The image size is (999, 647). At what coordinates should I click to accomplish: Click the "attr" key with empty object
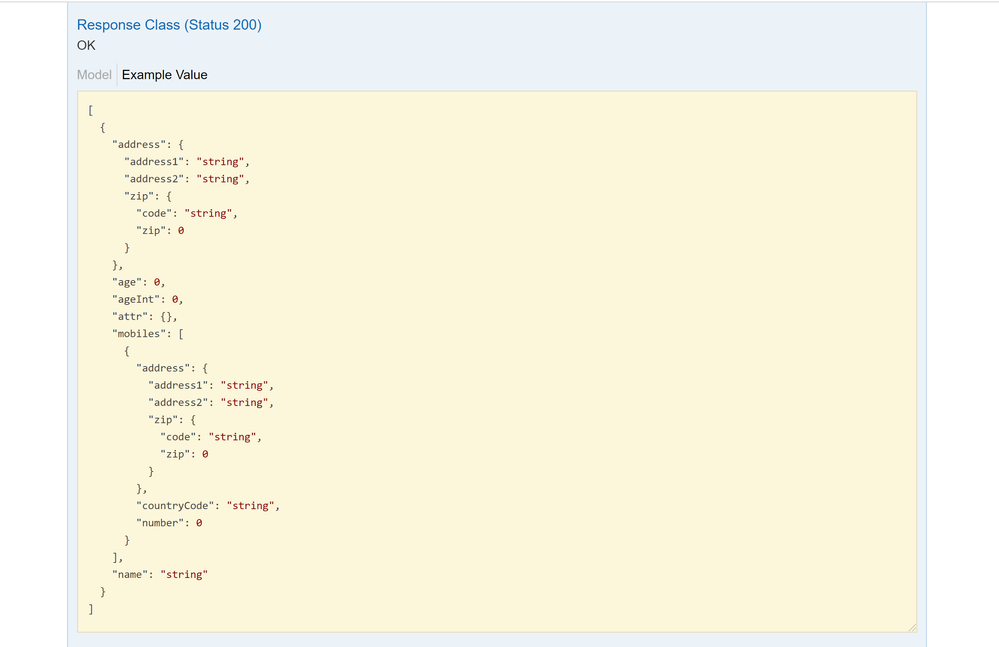point(129,316)
